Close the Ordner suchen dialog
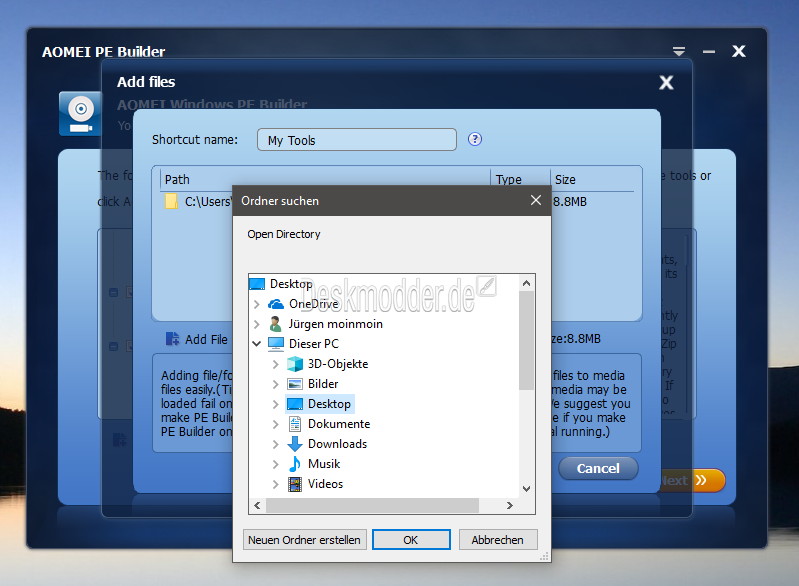799x586 pixels. (536, 201)
